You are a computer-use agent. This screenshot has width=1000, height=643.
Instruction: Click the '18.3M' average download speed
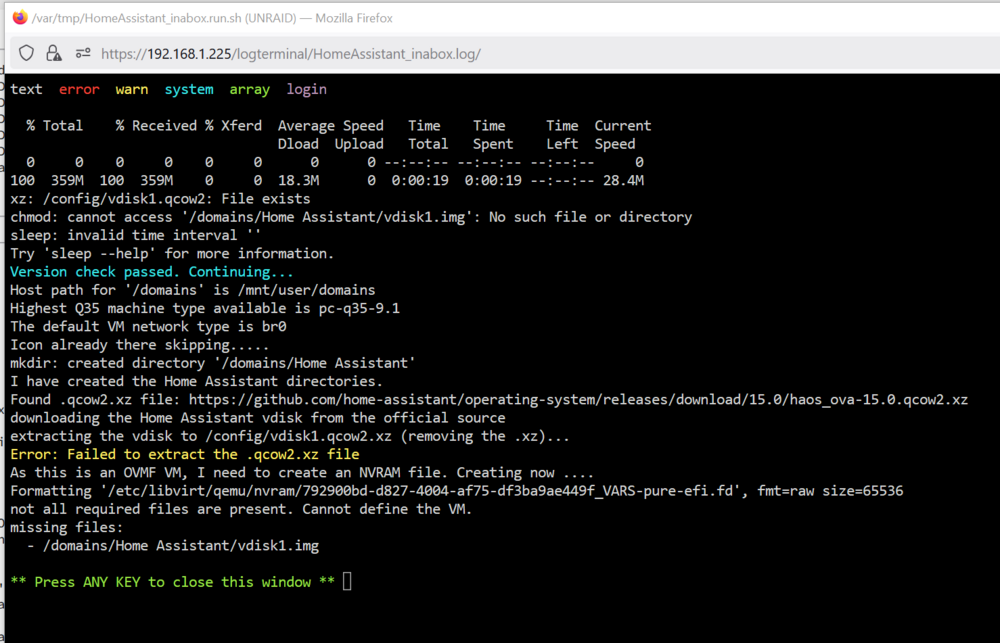(x=298, y=181)
